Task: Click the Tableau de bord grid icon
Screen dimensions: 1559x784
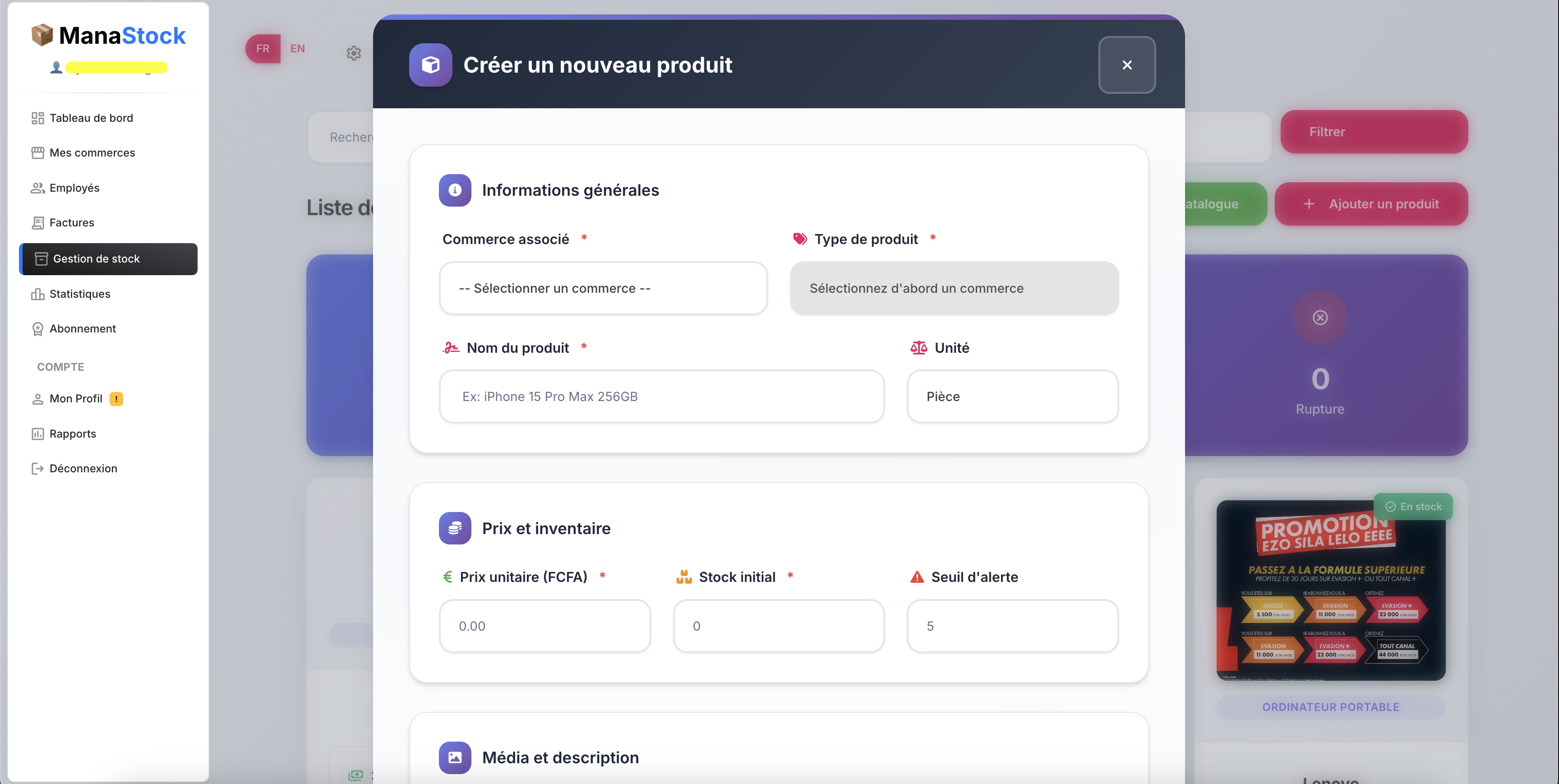Action: [x=37, y=118]
